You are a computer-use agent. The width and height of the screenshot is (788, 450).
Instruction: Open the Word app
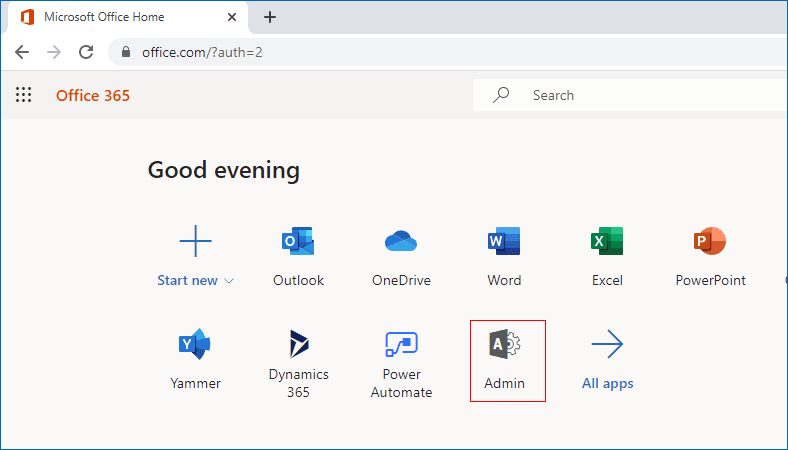point(504,256)
